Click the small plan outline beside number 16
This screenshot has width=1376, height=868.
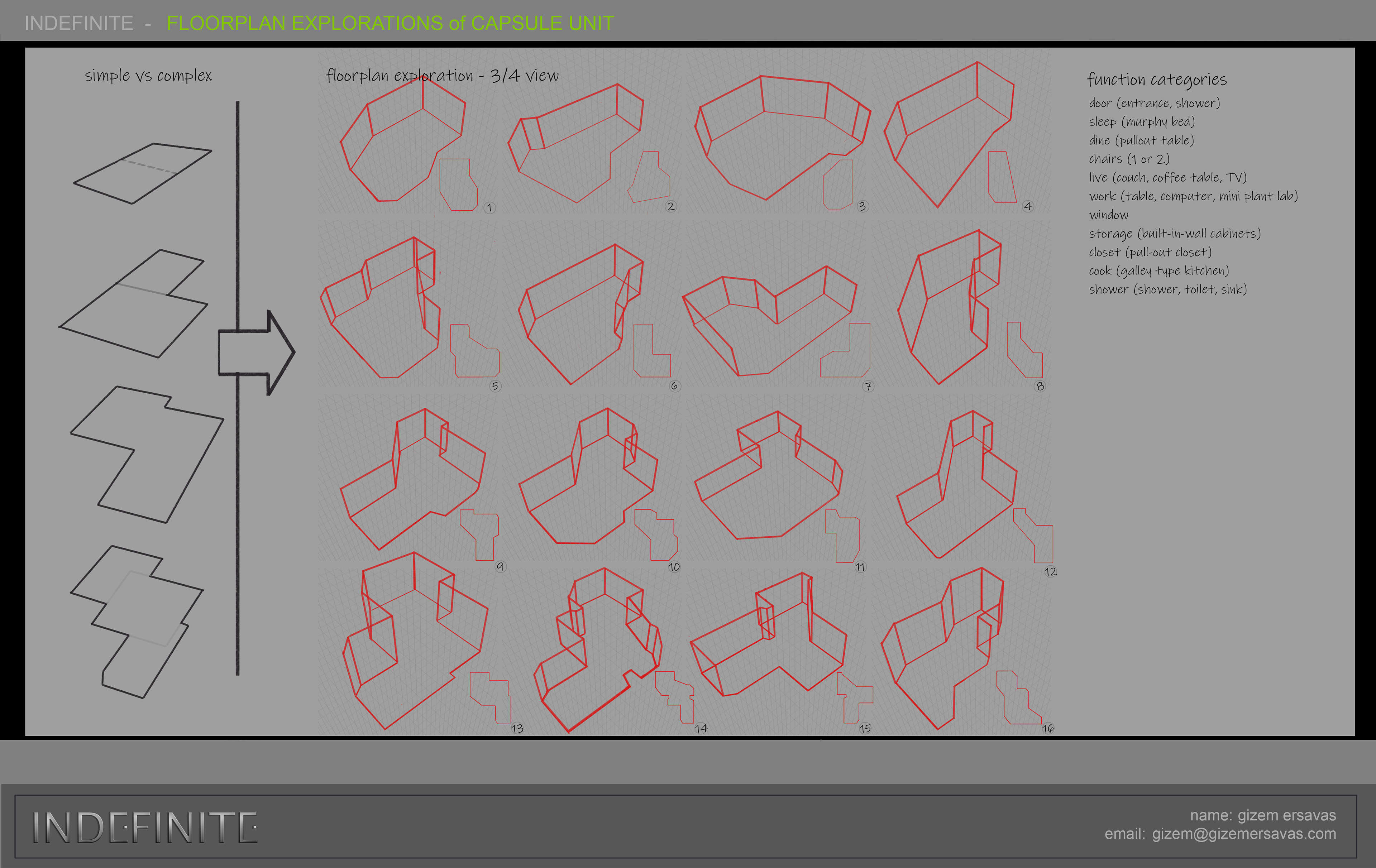point(1019,698)
